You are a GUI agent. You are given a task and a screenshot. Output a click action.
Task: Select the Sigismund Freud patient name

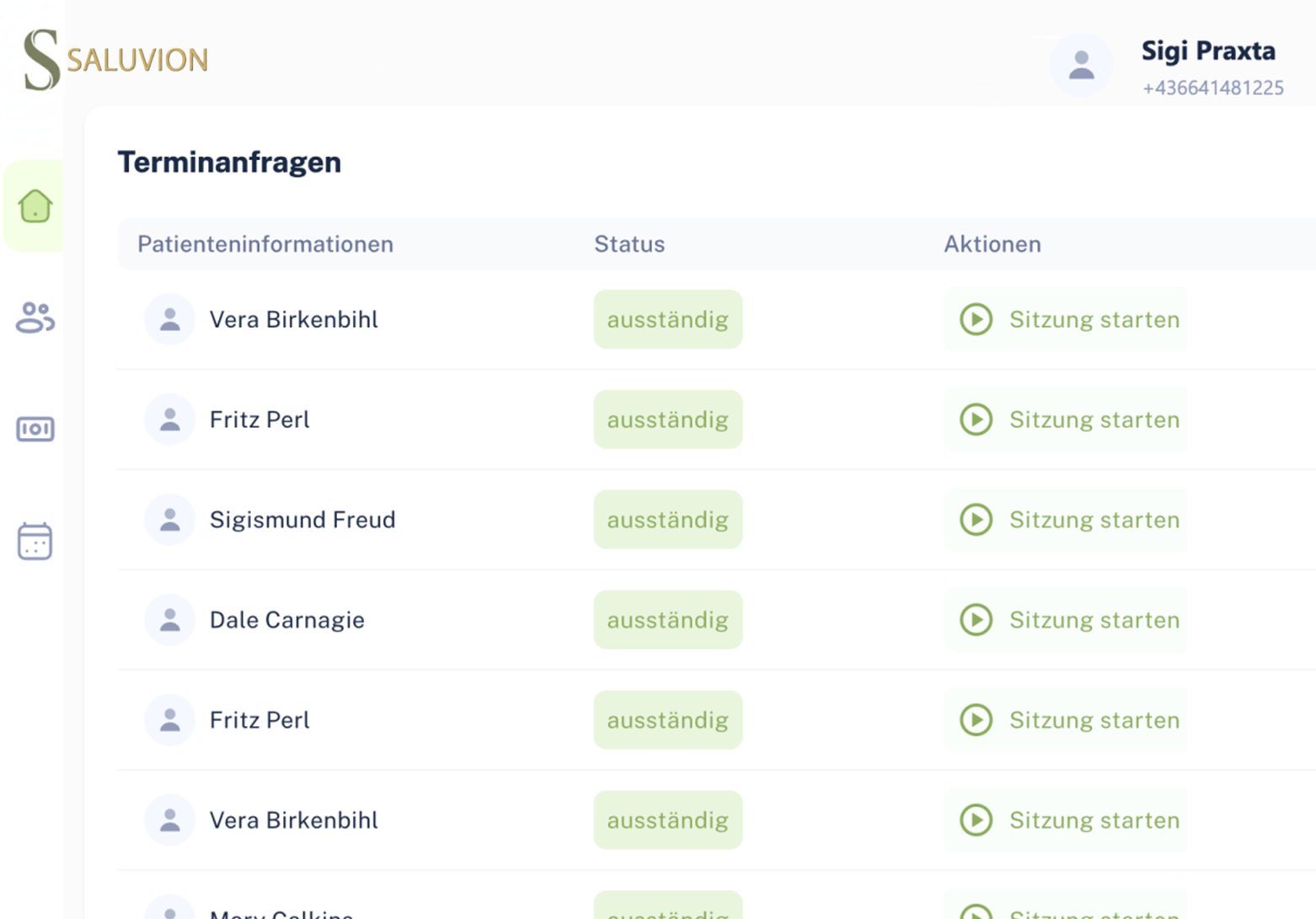coord(302,520)
